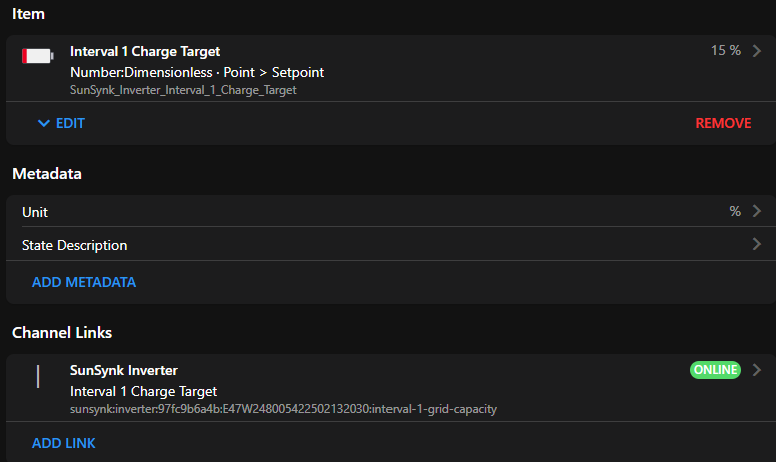Click the chevron arrow beside 15 %
Image resolution: width=776 pixels, height=462 pixels.
click(x=757, y=51)
